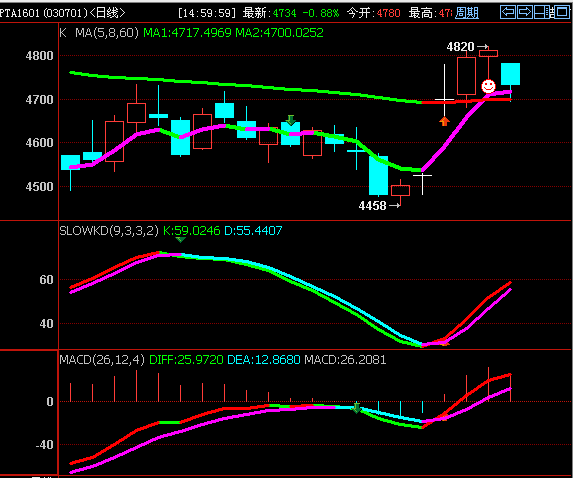Viewport: 573px width, 478px height.
Task: Click the 日线 daily chart label
Action: tap(107, 13)
